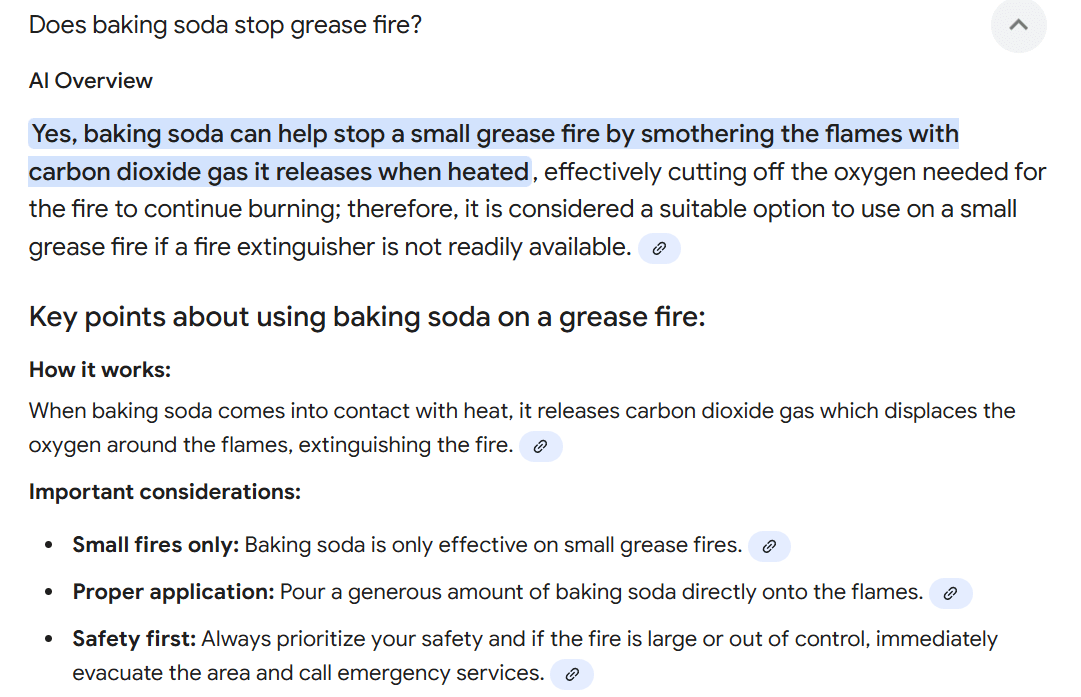This screenshot has height=697, width=1081.
Task: Click the "Pour a generous amount of baking soda" sentence
Action: click(x=600, y=592)
